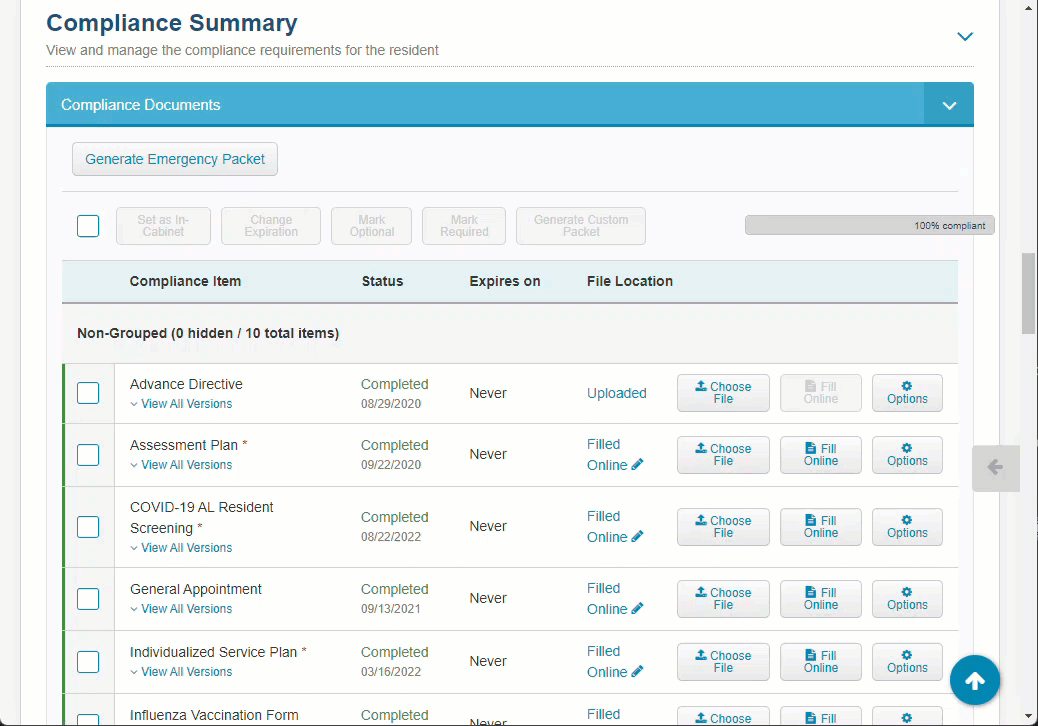The height and width of the screenshot is (726, 1038).
Task: Collapse the Compliance Documents panel chevron
Action: click(949, 105)
